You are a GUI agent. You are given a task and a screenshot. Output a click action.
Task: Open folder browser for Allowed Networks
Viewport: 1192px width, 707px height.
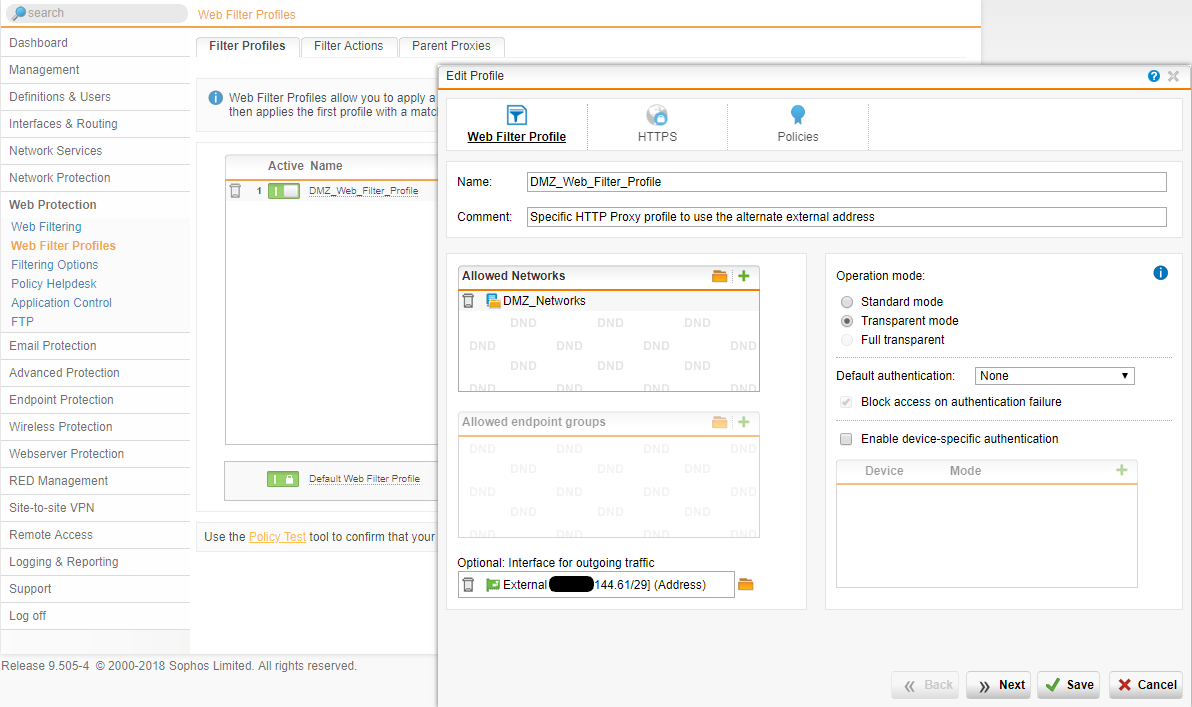719,276
